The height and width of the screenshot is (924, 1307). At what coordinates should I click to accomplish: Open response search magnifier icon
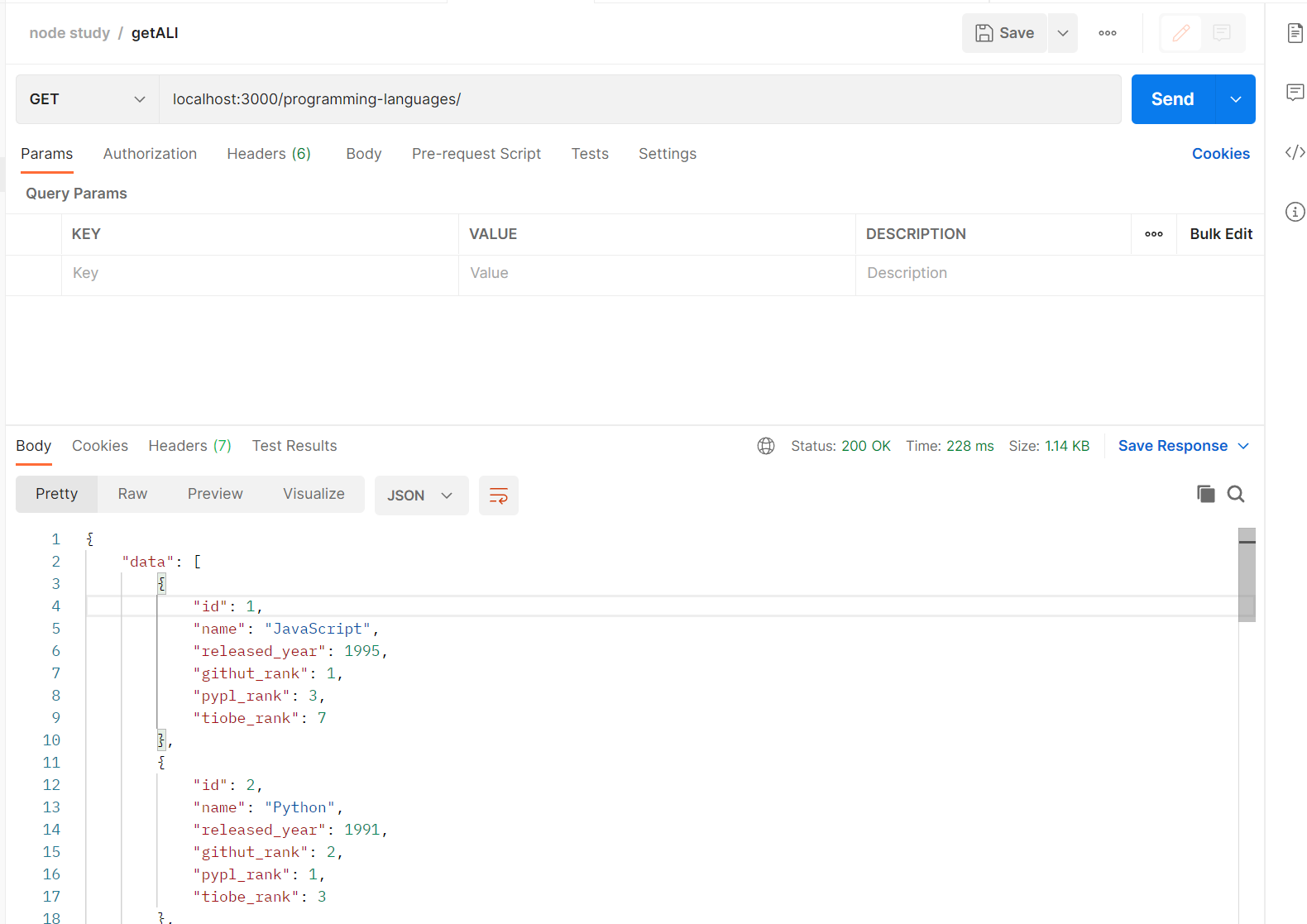point(1236,494)
